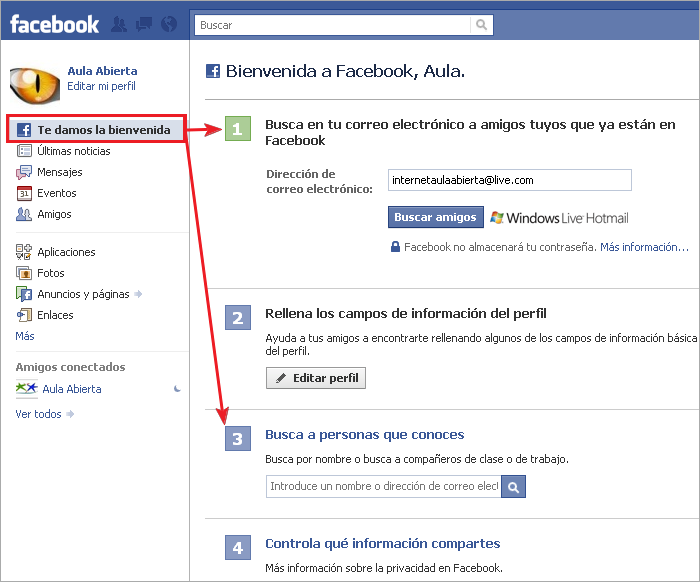Click Facebook icon beside Bienvenida heading
Viewport: 700px width, 582px height.
(x=213, y=71)
